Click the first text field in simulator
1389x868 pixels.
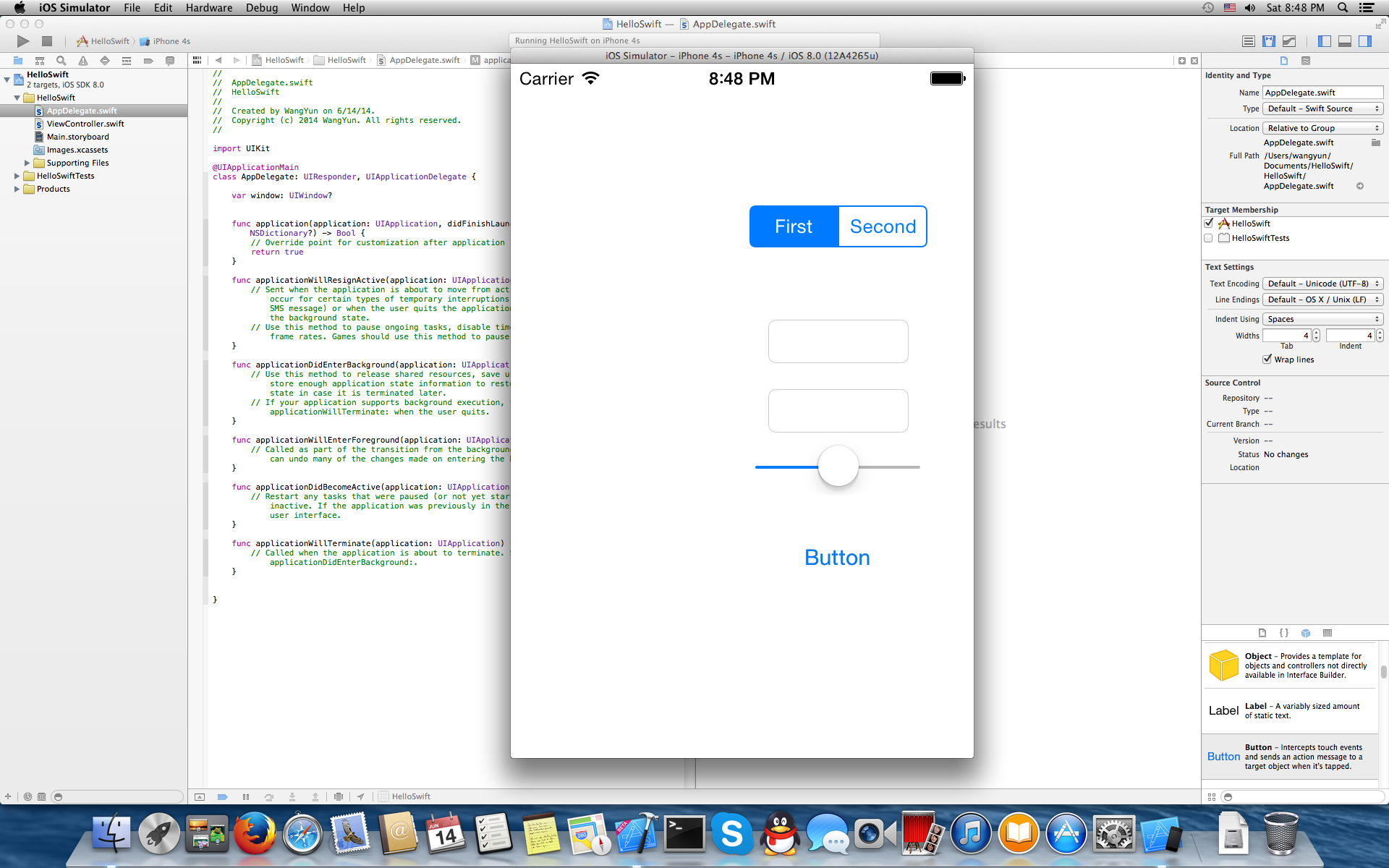click(x=838, y=341)
